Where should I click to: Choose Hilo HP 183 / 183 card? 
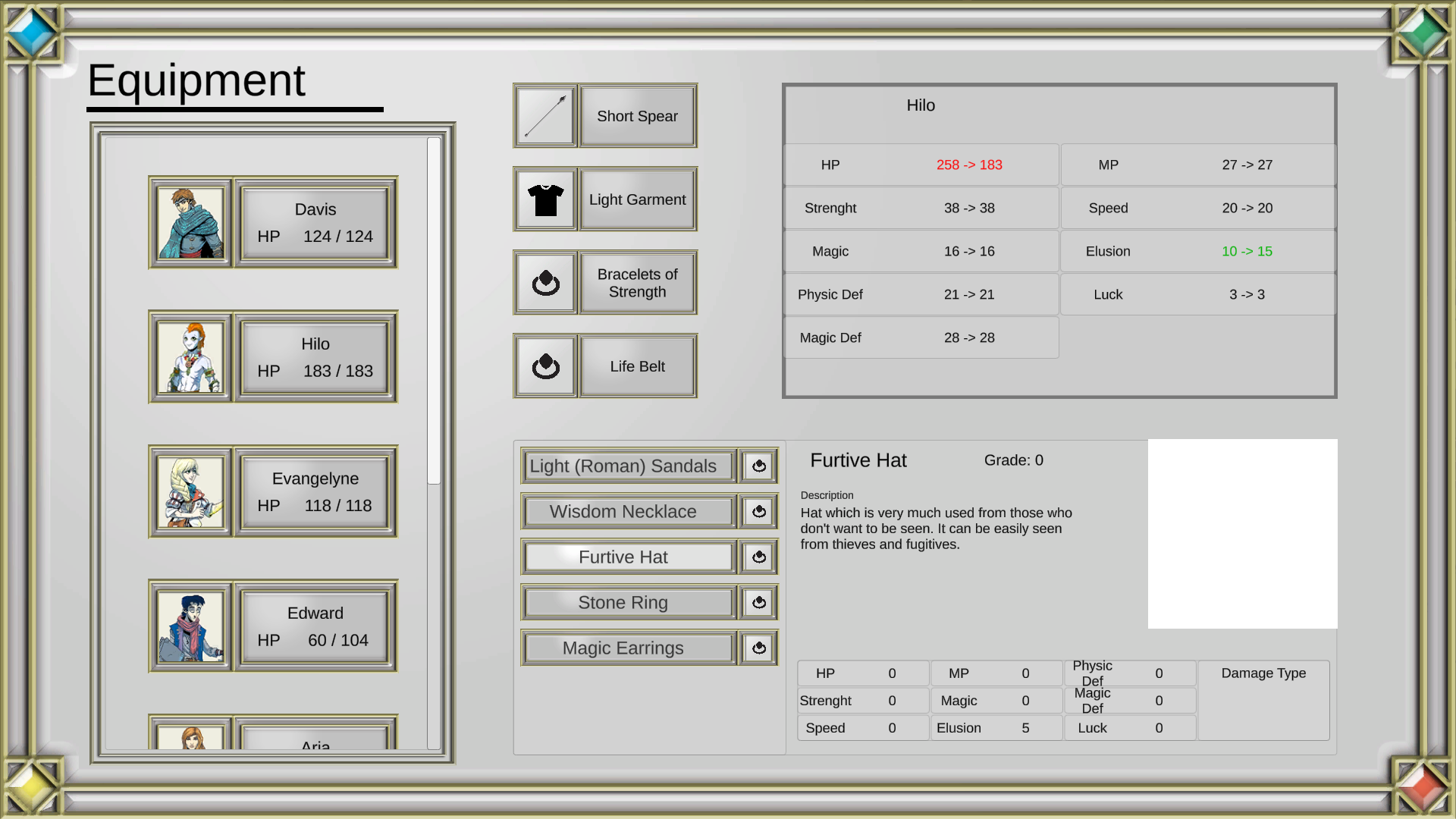(315, 357)
